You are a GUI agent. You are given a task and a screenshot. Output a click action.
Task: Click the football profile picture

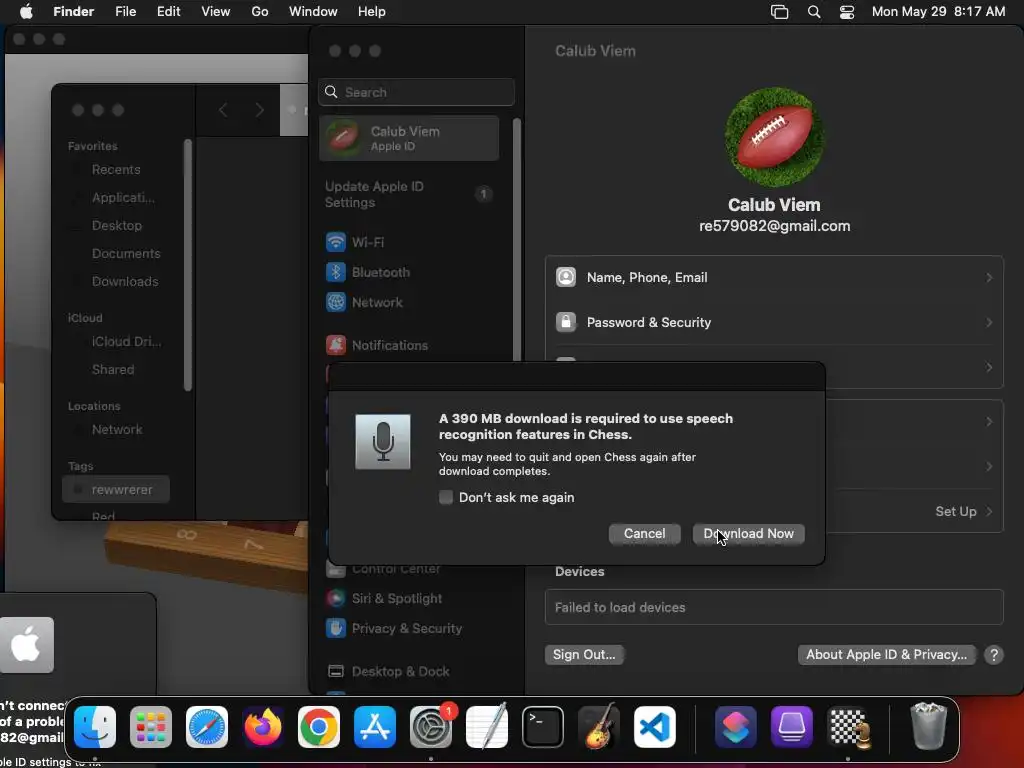tap(774, 136)
